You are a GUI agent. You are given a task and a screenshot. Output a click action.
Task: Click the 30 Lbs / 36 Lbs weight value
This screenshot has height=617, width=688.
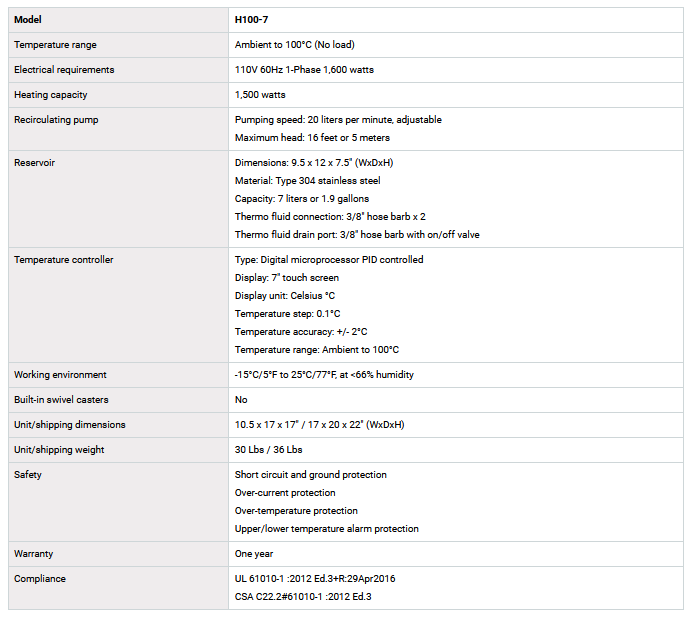point(268,450)
